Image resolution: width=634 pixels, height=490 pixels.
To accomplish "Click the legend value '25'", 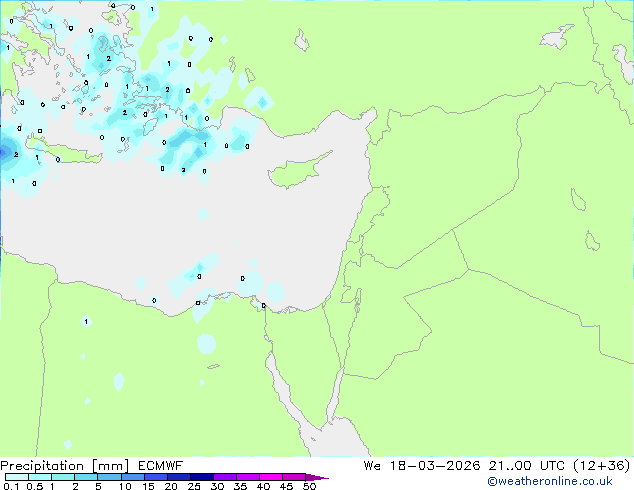I will point(194,486).
